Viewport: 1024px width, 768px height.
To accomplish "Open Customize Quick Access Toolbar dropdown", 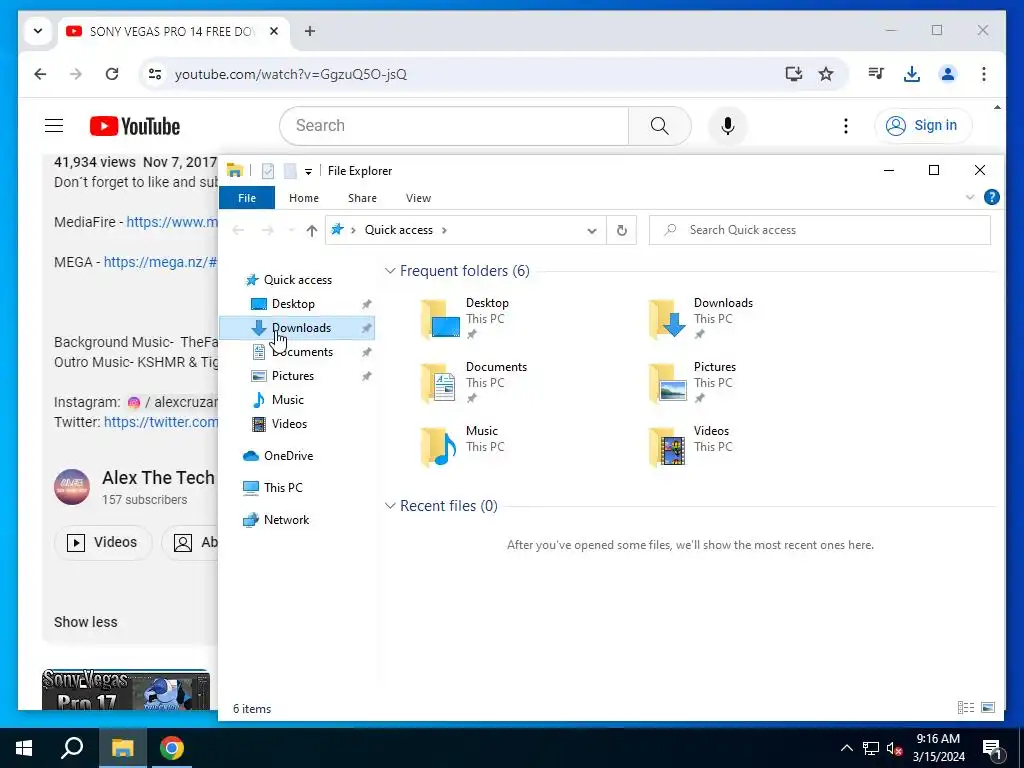I will [x=308, y=172].
